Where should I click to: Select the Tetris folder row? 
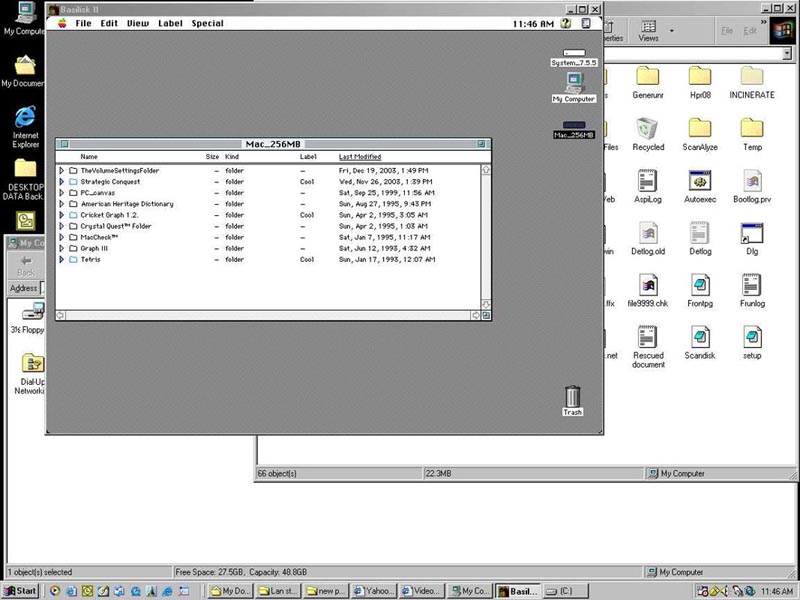[x=268, y=259]
